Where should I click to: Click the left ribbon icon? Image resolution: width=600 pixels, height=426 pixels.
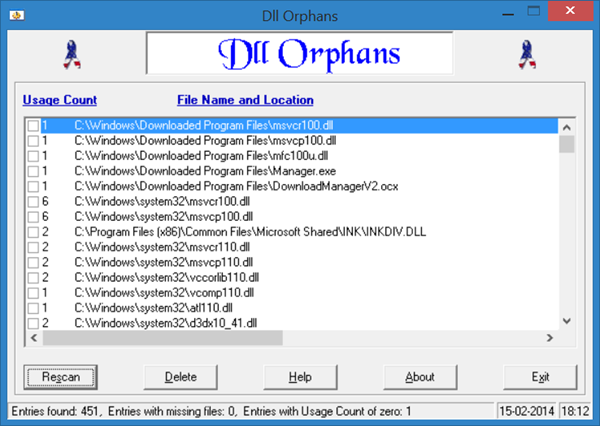pyautogui.click(x=72, y=54)
